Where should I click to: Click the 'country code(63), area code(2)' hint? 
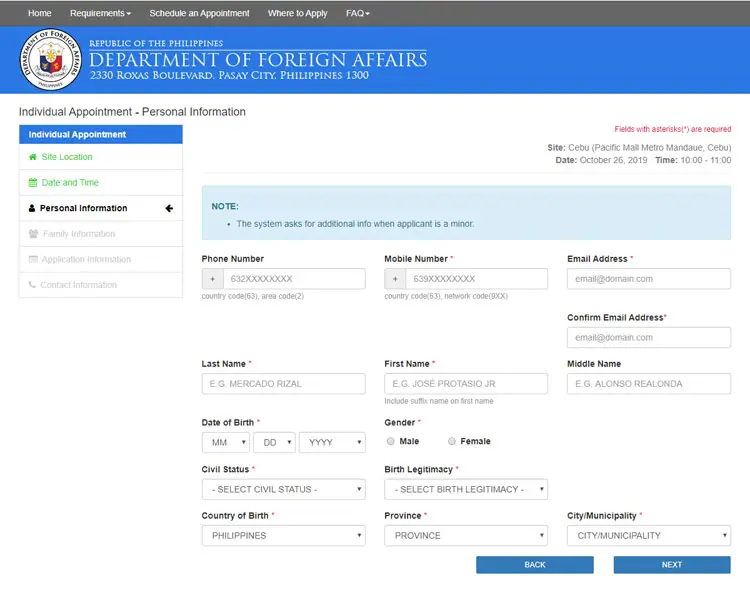[253, 296]
